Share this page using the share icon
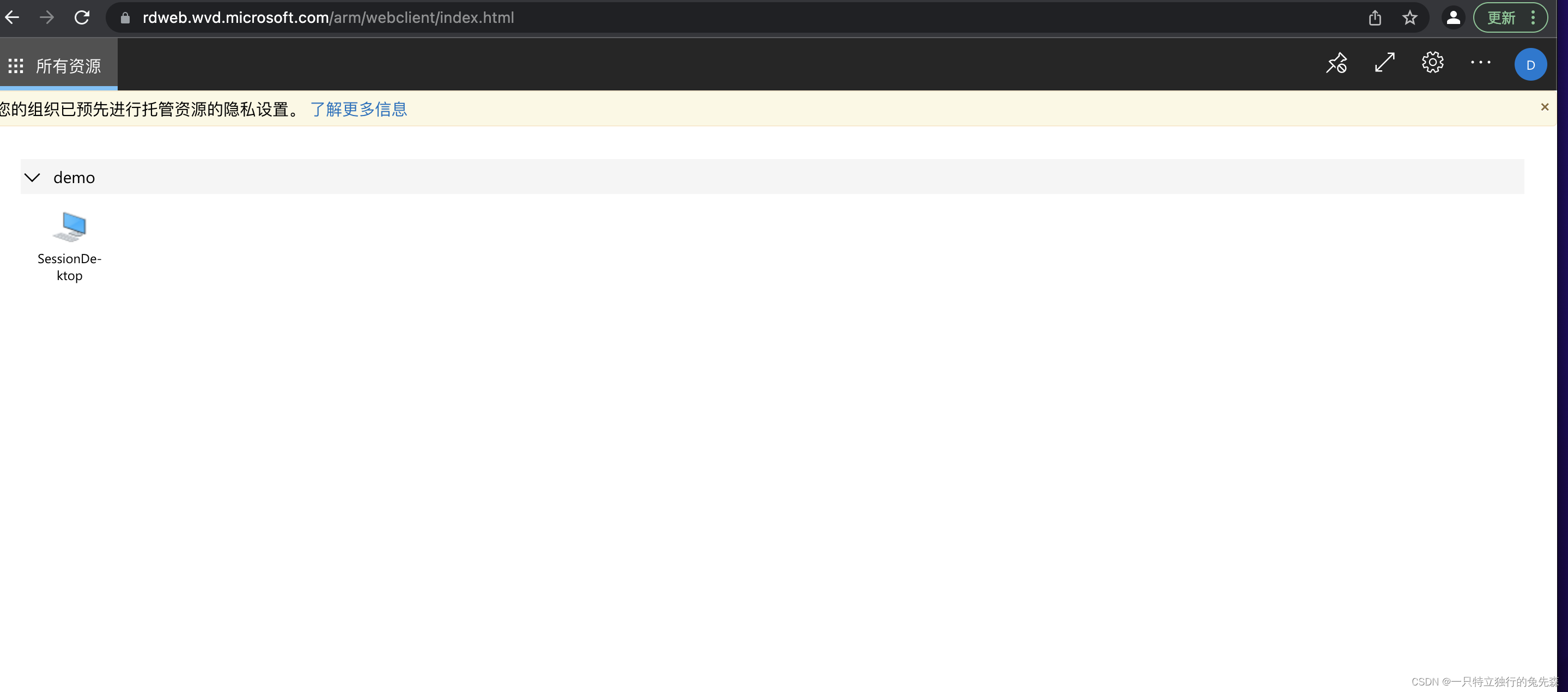This screenshot has height=692, width=1568. (1375, 17)
